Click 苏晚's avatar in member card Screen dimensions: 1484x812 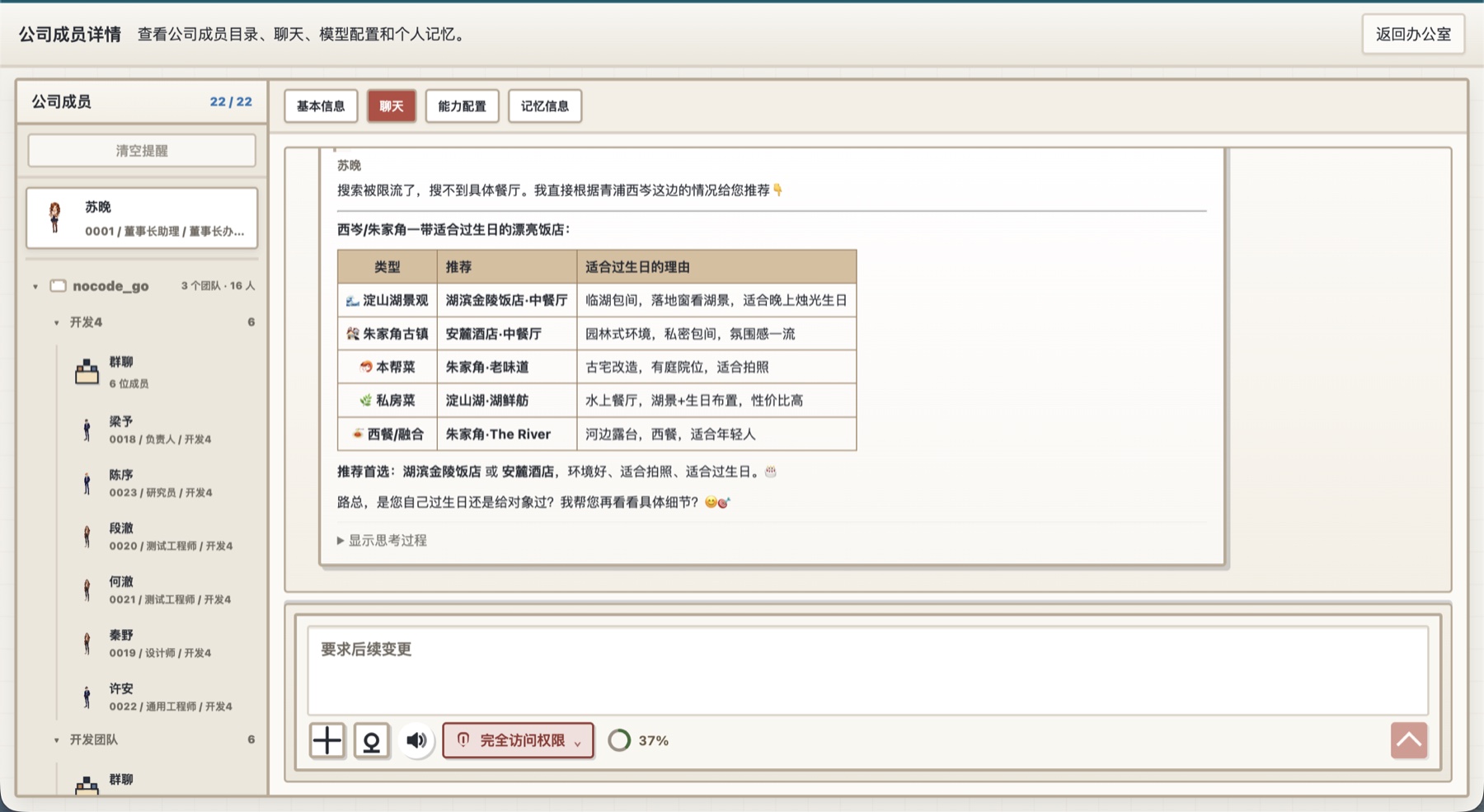55,218
